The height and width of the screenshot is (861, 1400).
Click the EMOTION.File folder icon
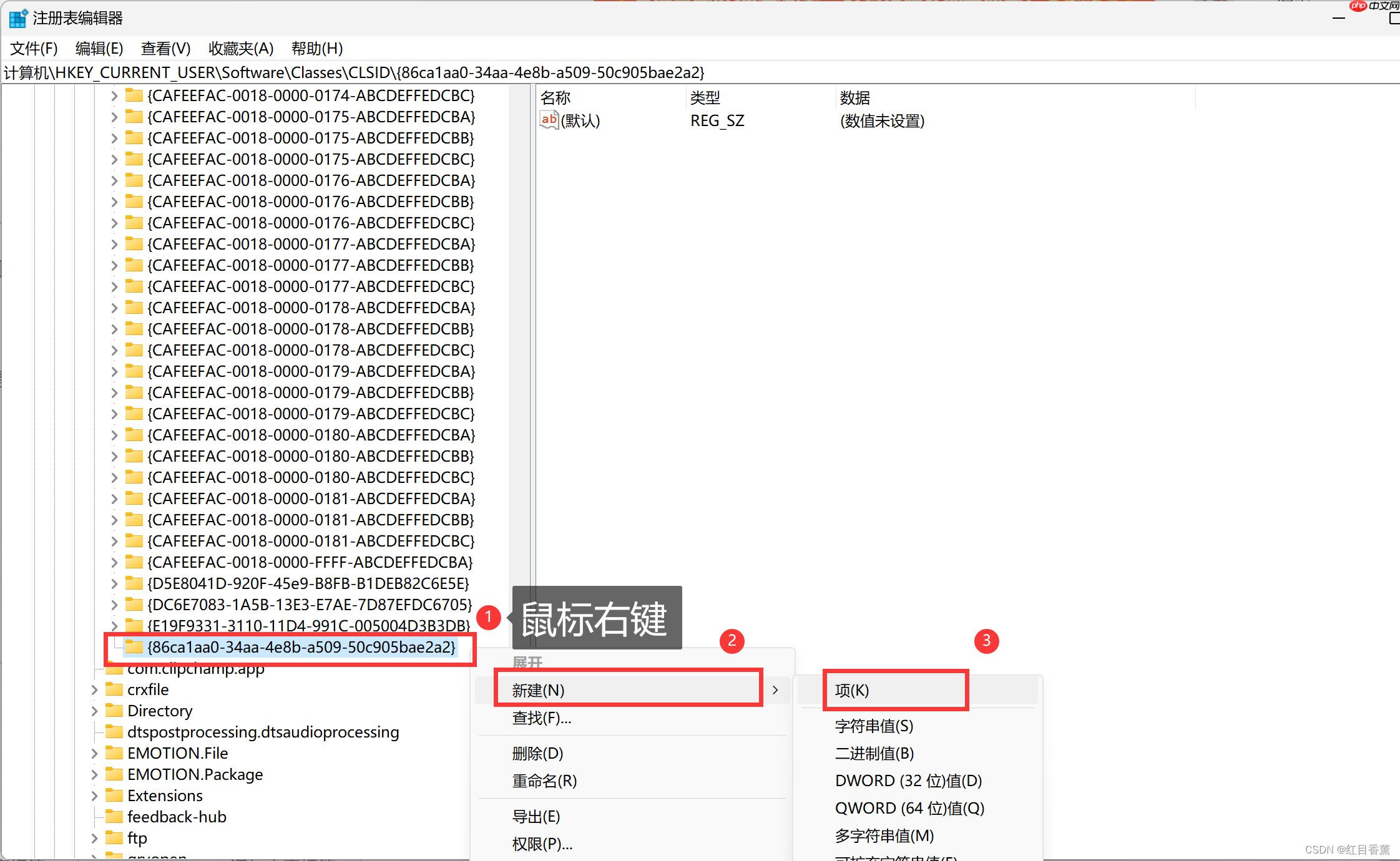[114, 753]
